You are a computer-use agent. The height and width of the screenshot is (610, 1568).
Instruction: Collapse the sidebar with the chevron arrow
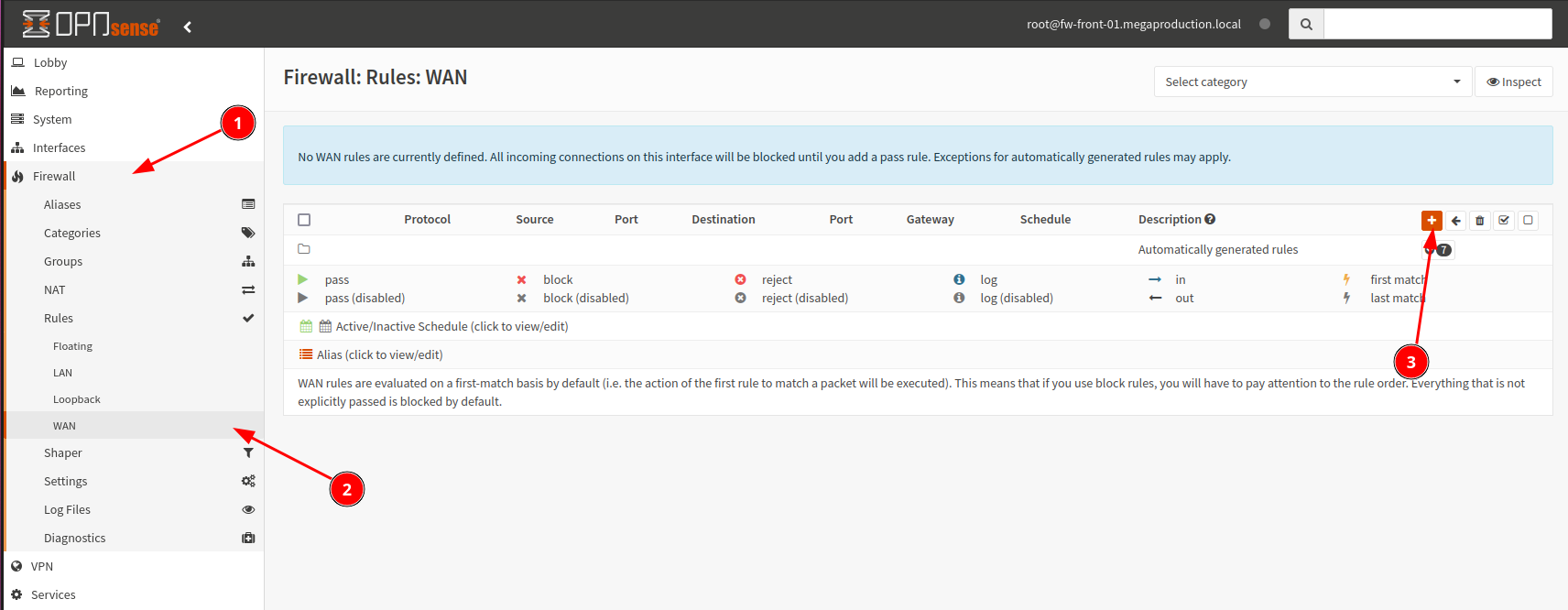point(188,27)
